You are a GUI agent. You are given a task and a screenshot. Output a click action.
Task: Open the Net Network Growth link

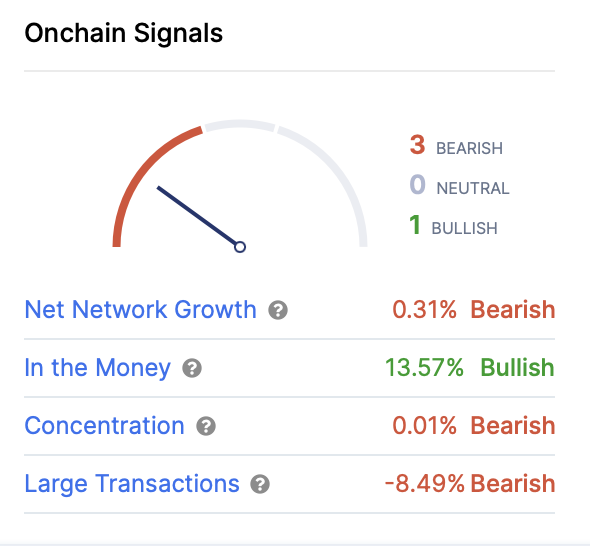[x=140, y=310]
